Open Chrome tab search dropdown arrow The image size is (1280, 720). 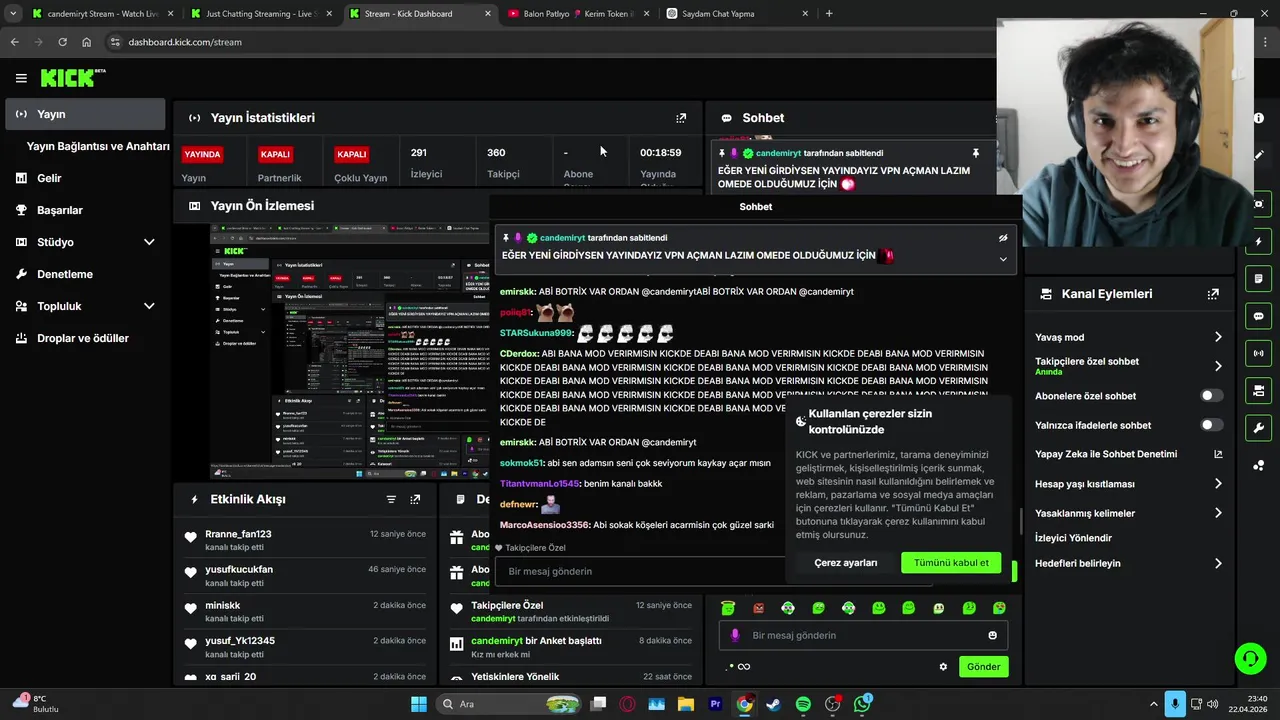coord(13,14)
